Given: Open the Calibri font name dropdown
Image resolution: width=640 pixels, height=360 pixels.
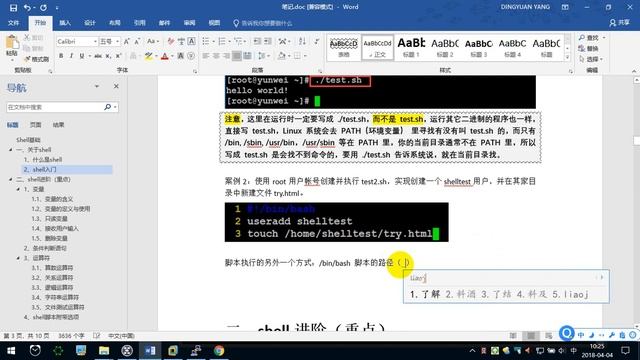Looking at the screenshot, I should 95,42.
